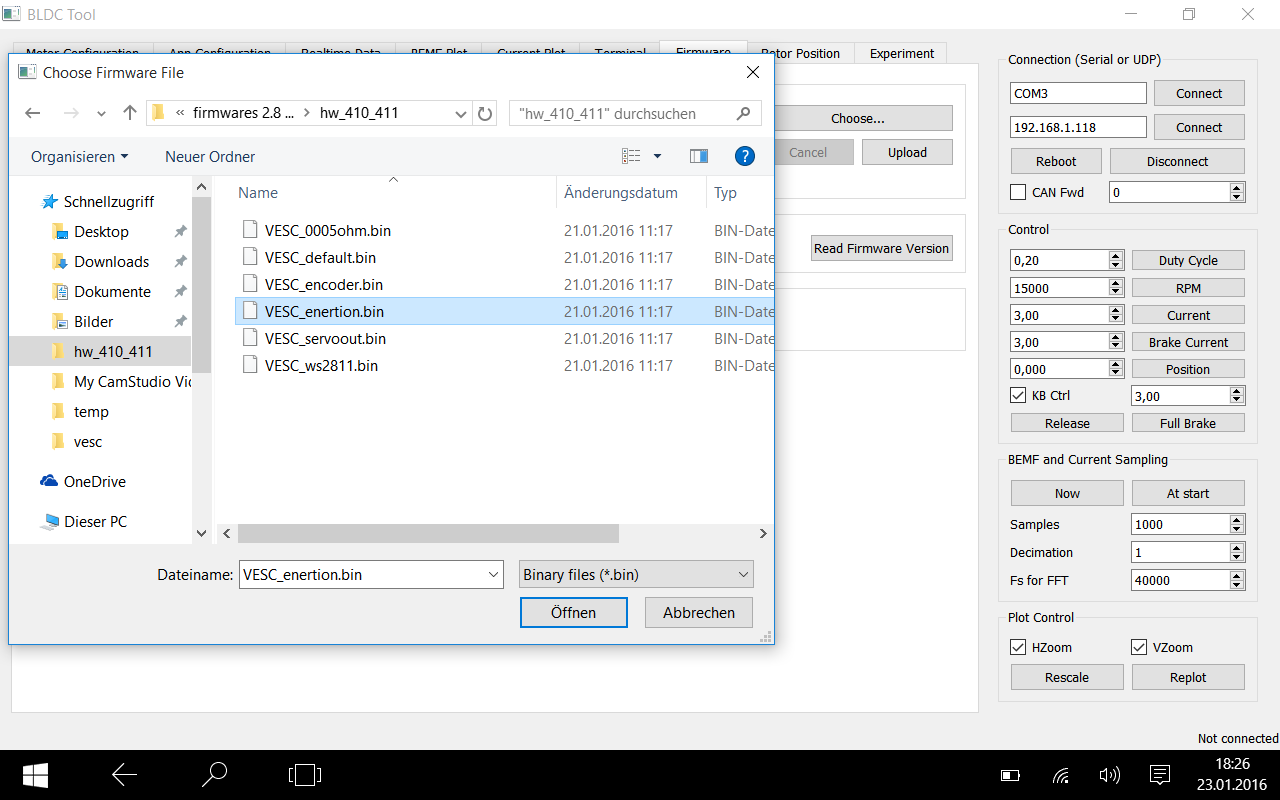Image resolution: width=1280 pixels, height=800 pixels.
Task: Click the horizontal scrollbar in file list
Action: (x=428, y=534)
